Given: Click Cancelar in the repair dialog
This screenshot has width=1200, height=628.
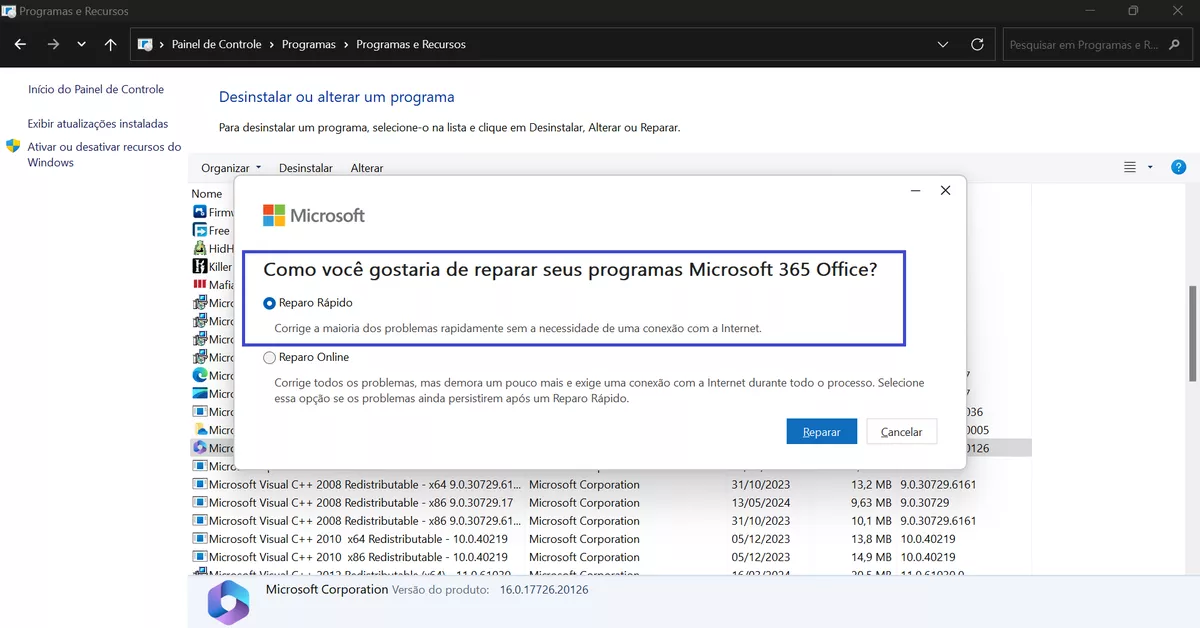Looking at the screenshot, I should pyautogui.click(x=901, y=432).
